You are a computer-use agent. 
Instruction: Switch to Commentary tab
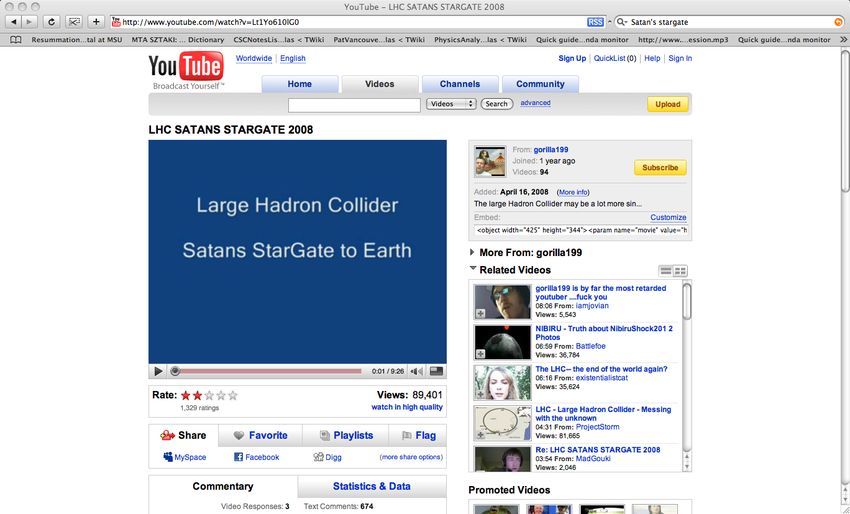tap(223, 486)
